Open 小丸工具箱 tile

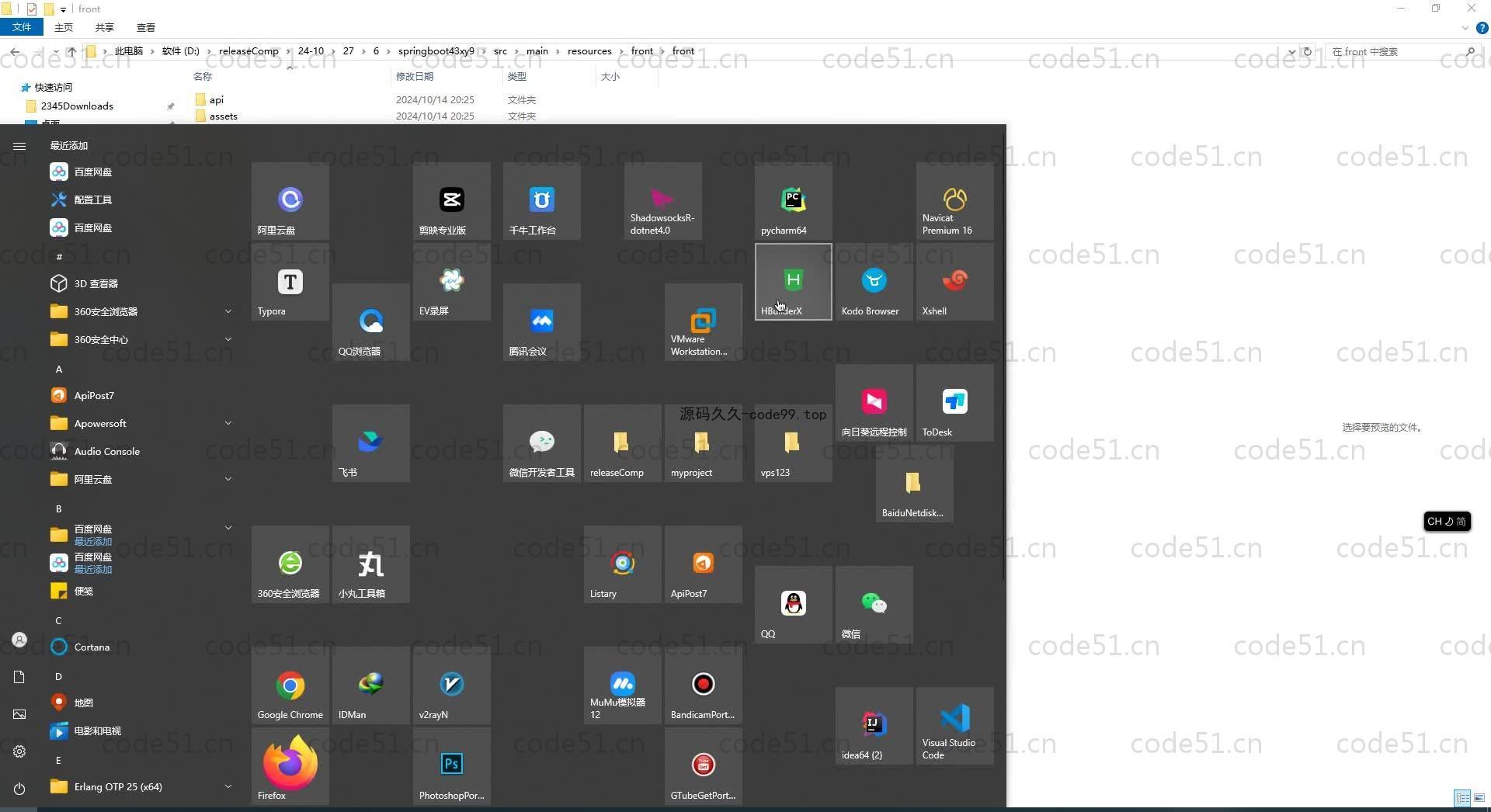370,564
